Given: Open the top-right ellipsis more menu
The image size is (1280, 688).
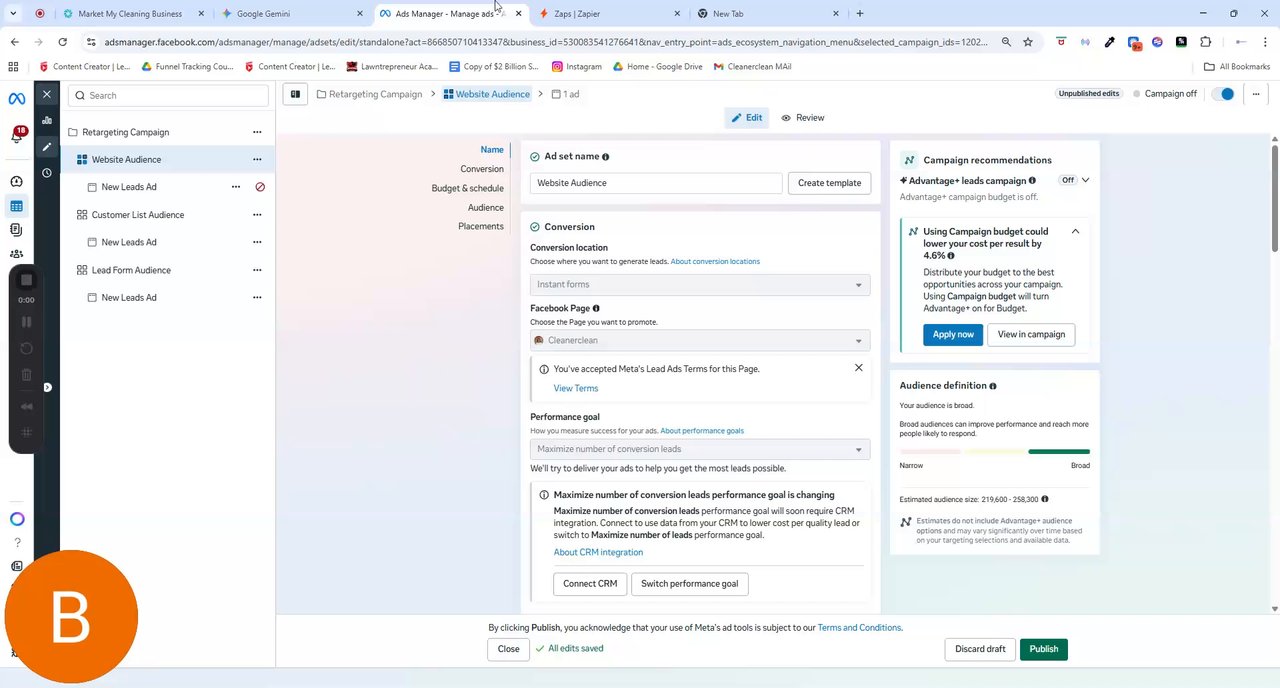Looking at the screenshot, I should point(1255,94).
